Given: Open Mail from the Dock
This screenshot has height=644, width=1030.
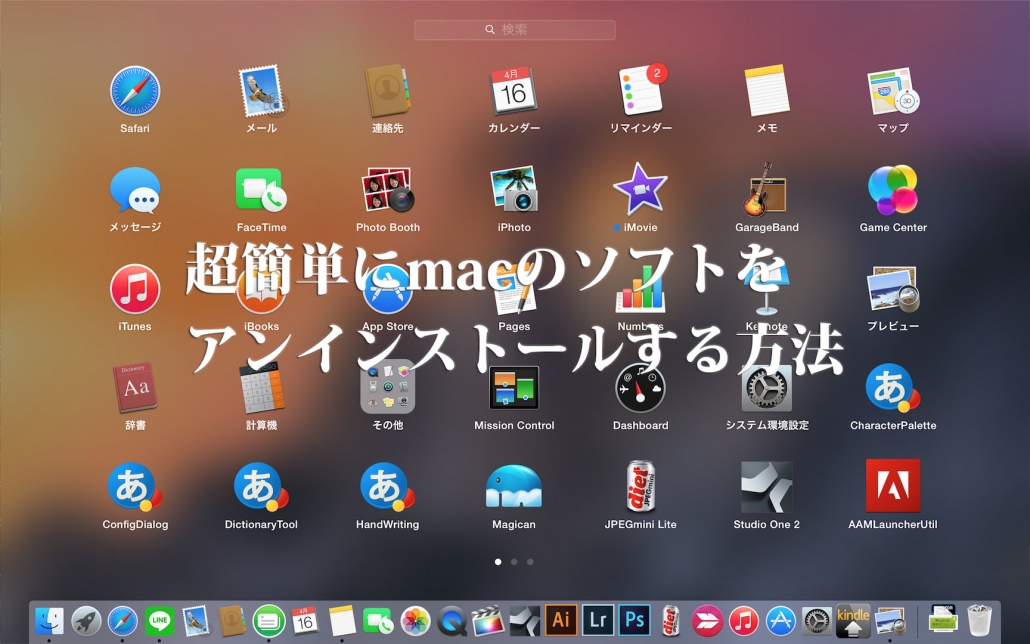Looking at the screenshot, I should [x=196, y=620].
